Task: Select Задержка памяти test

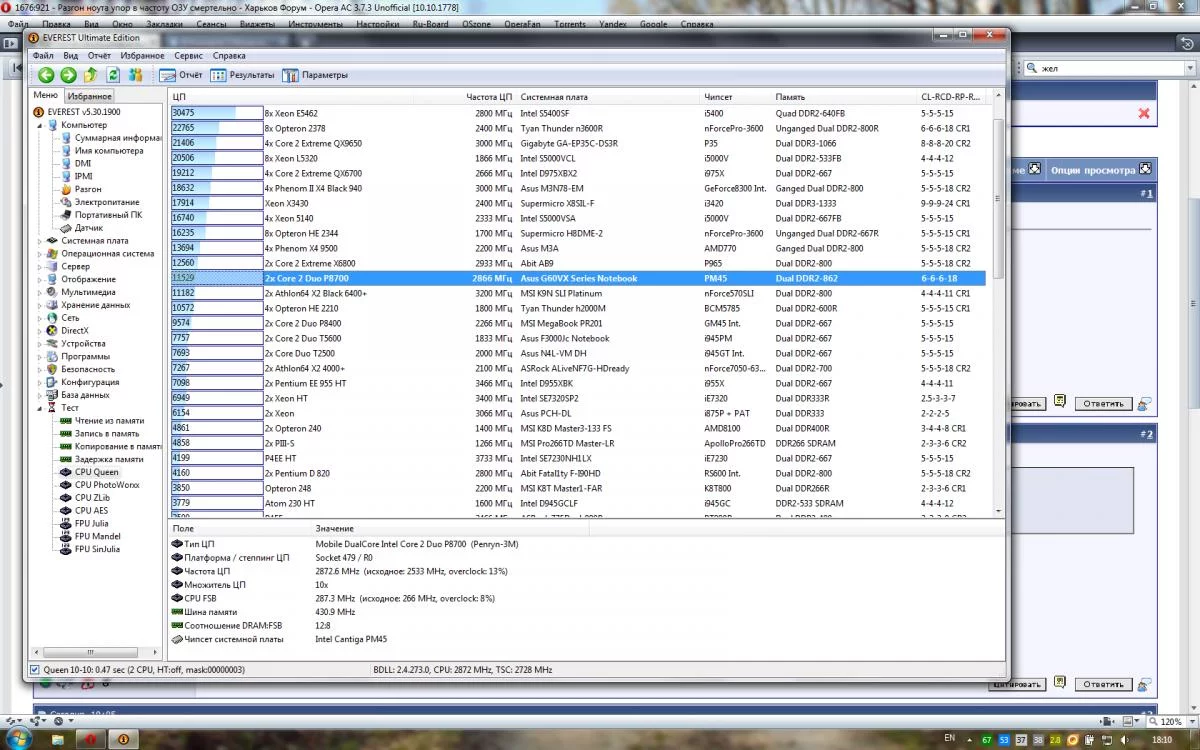Action: pyautogui.click(x=102, y=459)
